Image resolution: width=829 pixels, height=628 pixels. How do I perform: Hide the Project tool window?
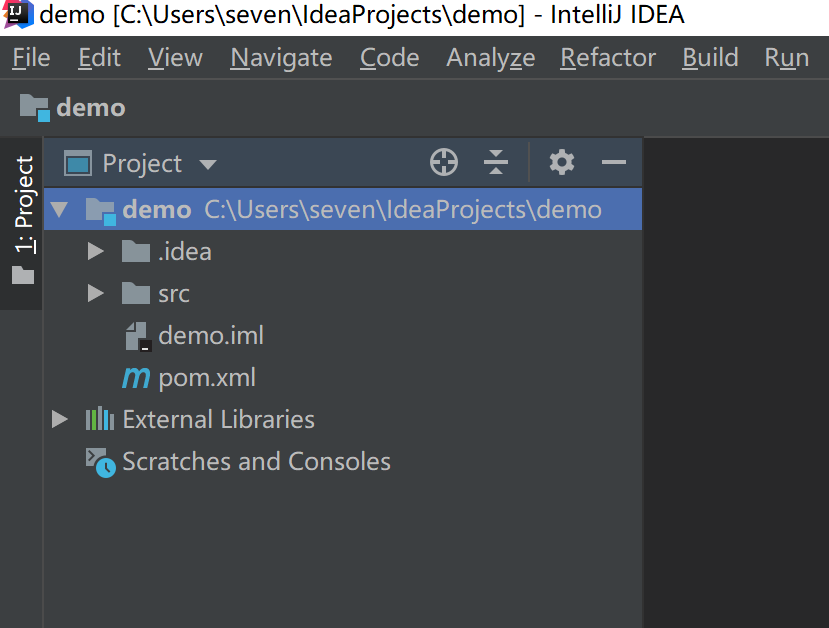614,162
